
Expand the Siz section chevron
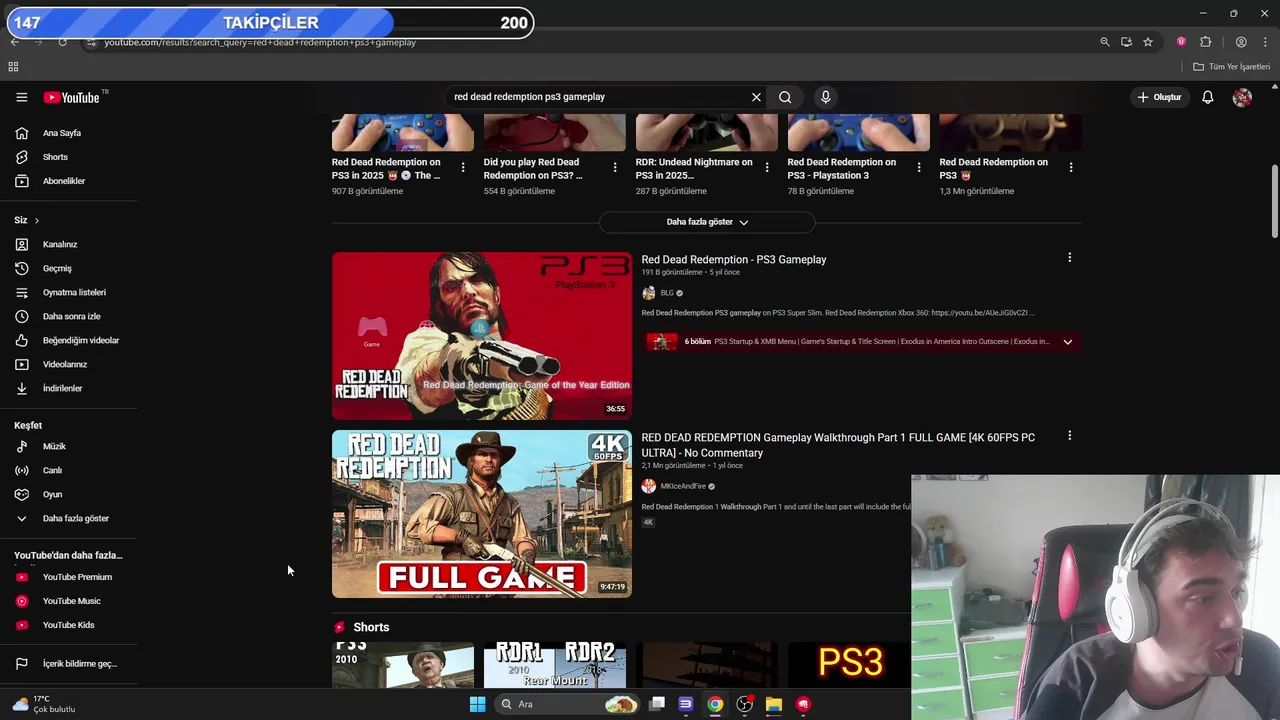(x=37, y=220)
